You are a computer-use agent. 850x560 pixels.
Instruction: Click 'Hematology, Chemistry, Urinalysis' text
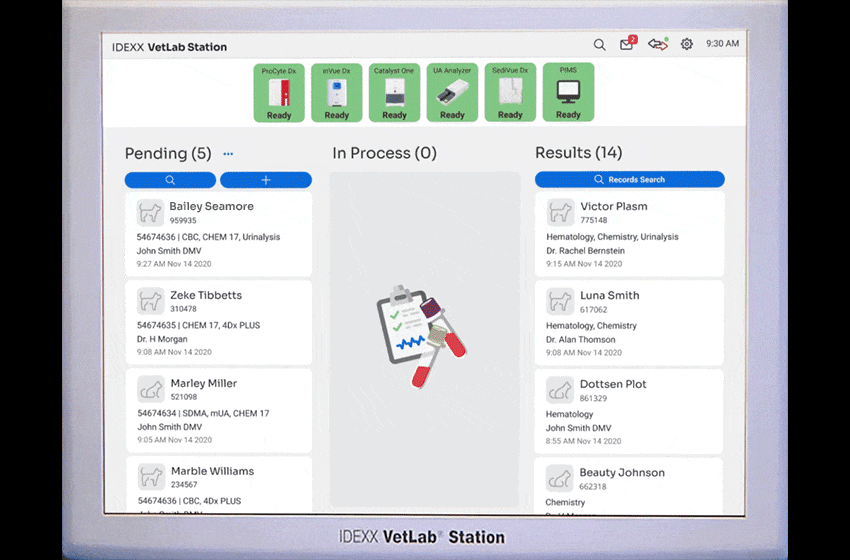612,237
